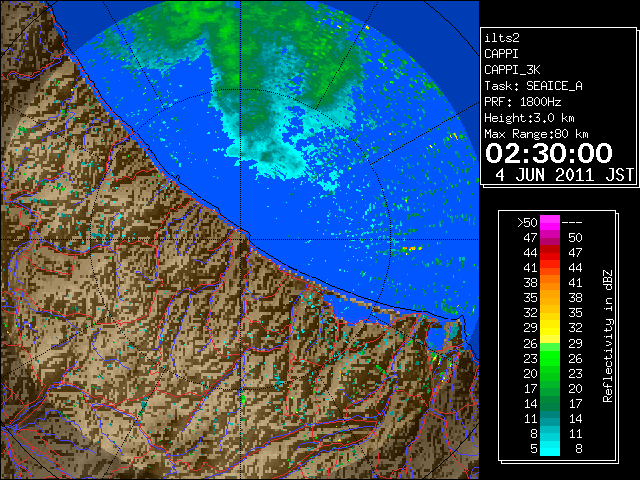Click the red 44 dBZ color swatch
Image resolution: width=640 pixels, height=480 pixels.
pyautogui.click(x=550, y=253)
